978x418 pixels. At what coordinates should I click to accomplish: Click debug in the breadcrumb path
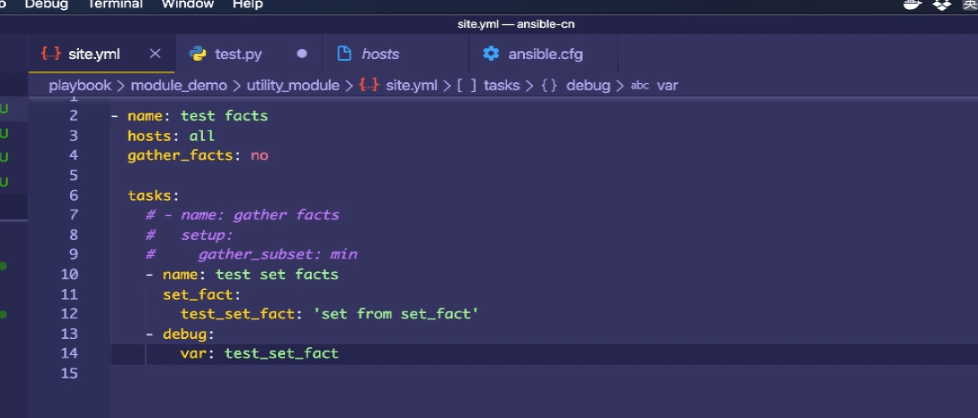tap(588, 85)
